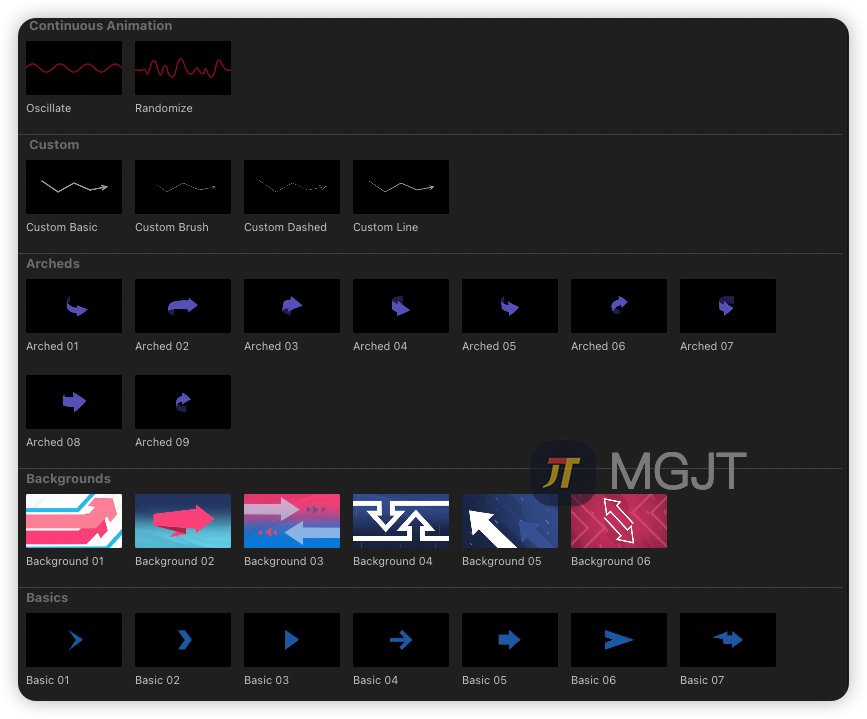Screen dimensions: 867x719
Task: Click the "Arched 05" label text
Action: 489,346
